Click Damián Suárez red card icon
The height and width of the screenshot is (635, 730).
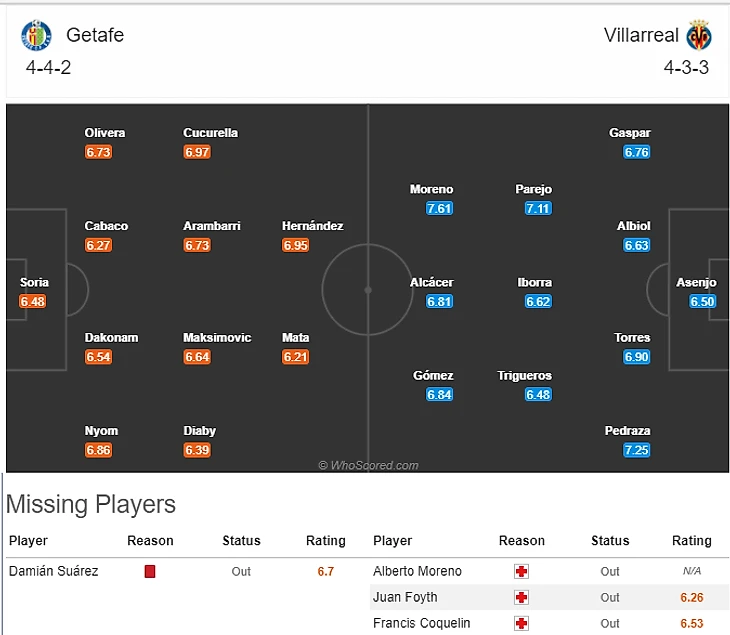pos(150,571)
